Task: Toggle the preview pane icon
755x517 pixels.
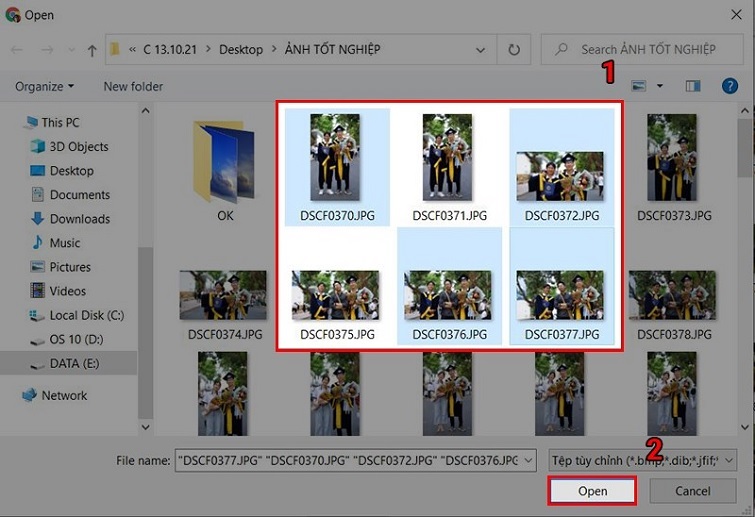Action: click(693, 86)
